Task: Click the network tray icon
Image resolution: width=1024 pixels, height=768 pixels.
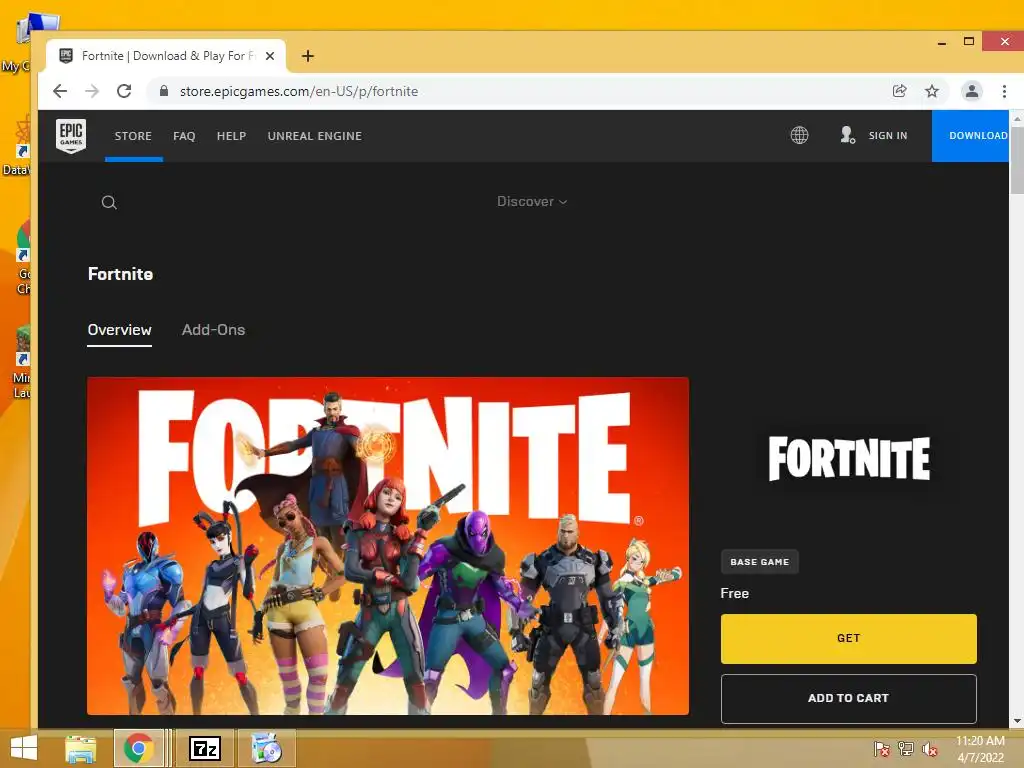Action: pos(906,749)
